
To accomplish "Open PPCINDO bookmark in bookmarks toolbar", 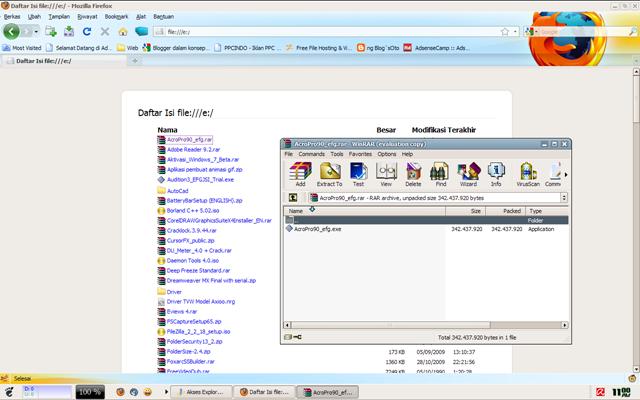I will pyautogui.click(x=248, y=48).
